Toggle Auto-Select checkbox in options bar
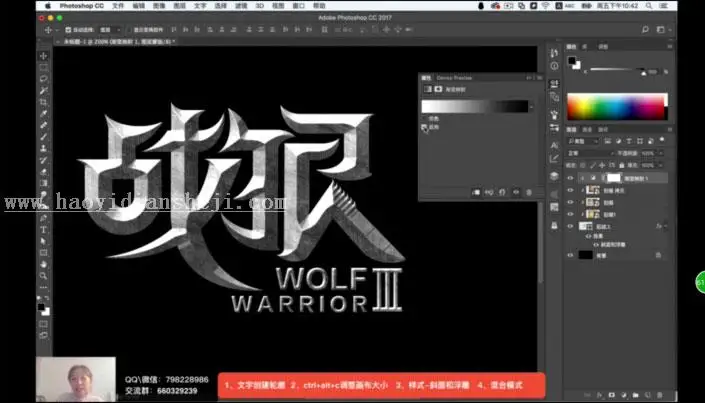Image resolution: width=705 pixels, height=403 pixels. point(68,30)
